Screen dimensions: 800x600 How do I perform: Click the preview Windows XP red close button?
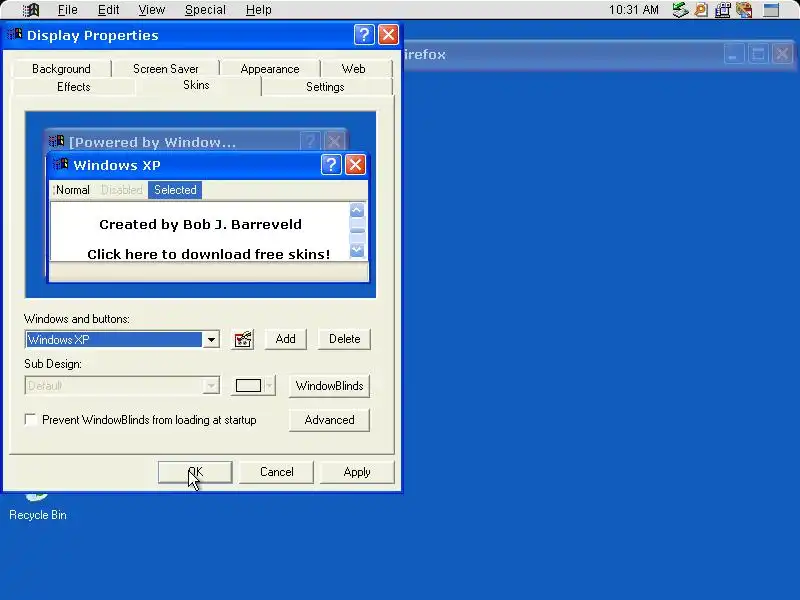click(356, 164)
